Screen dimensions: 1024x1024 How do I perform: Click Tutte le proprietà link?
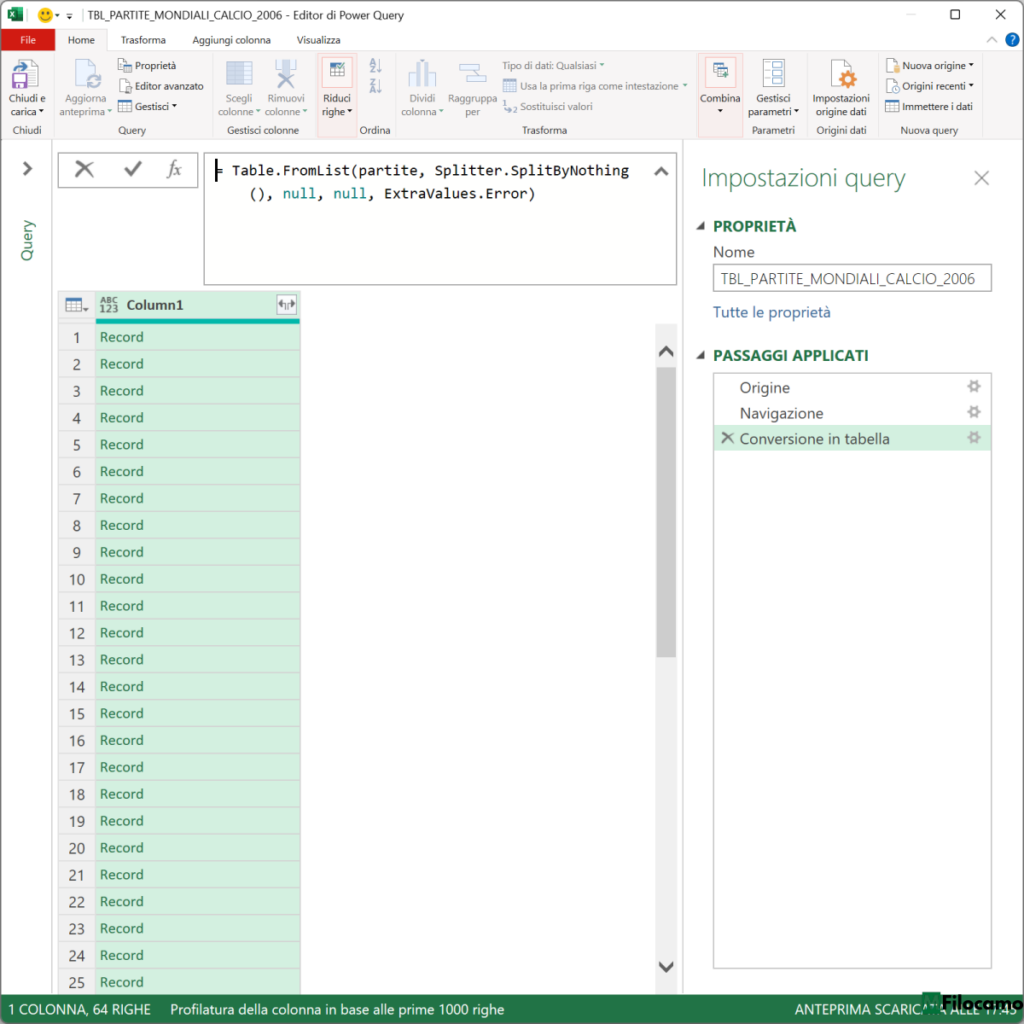[771, 312]
